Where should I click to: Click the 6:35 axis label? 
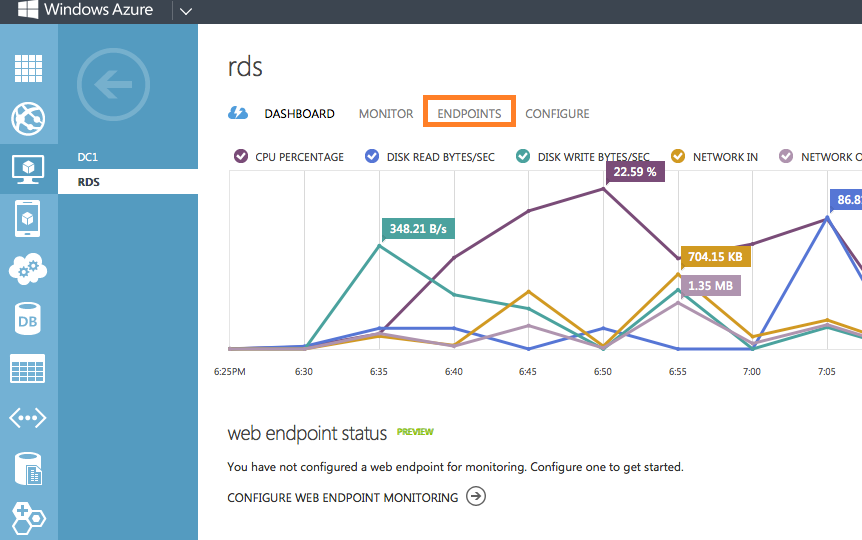379,372
